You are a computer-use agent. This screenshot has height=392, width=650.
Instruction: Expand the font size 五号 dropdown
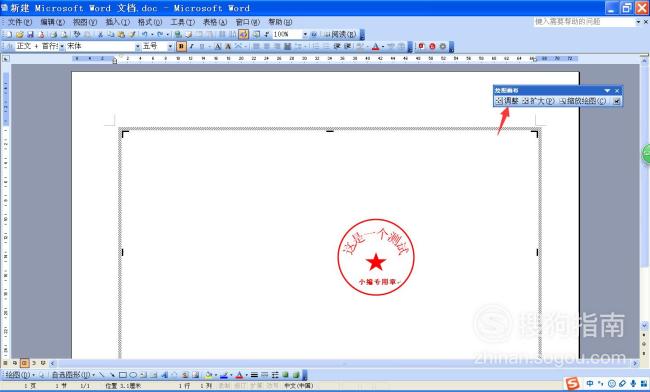point(170,46)
